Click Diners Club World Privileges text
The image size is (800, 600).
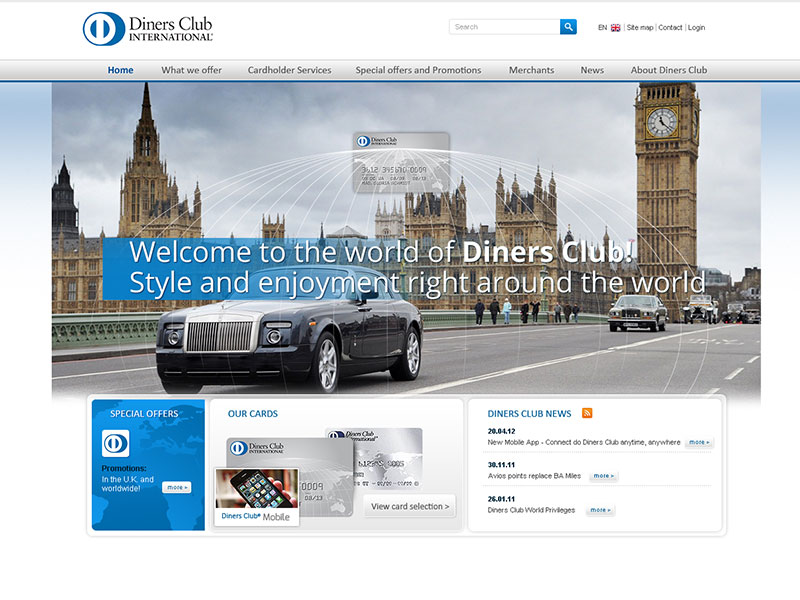(x=531, y=510)
